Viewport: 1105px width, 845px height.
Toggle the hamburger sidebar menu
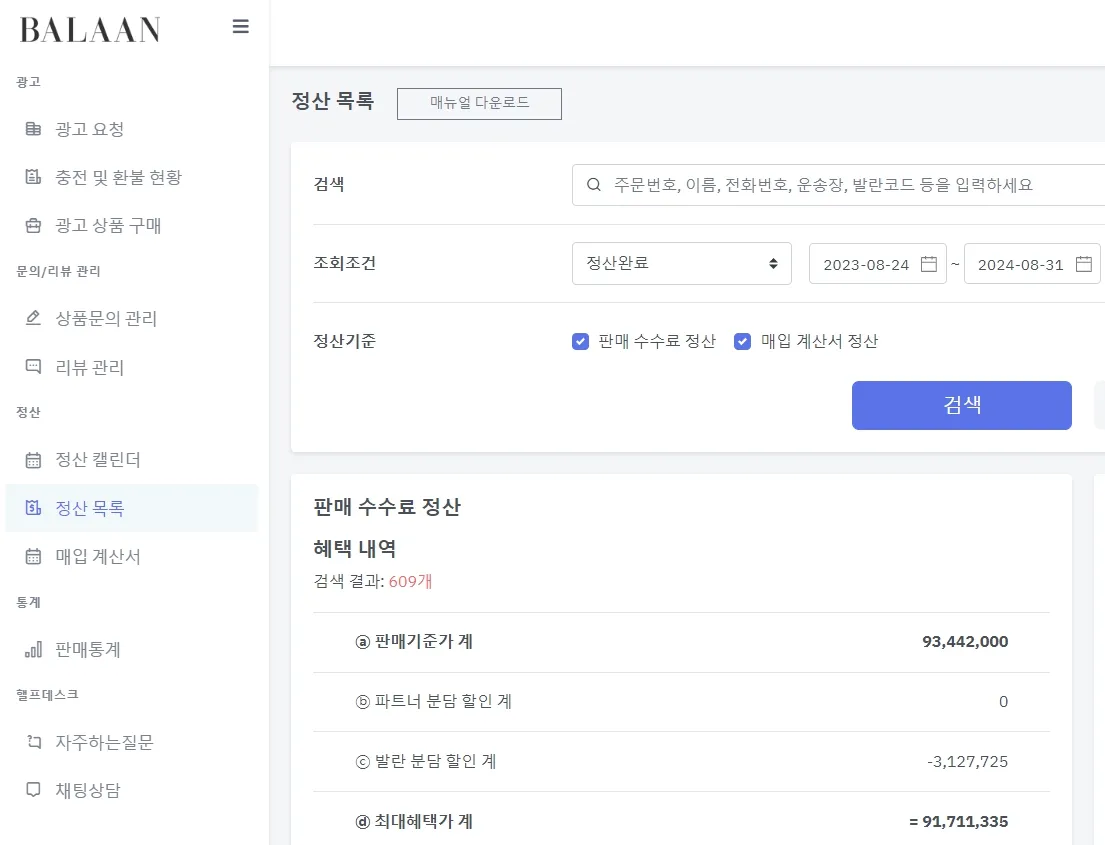click(240, 27)
